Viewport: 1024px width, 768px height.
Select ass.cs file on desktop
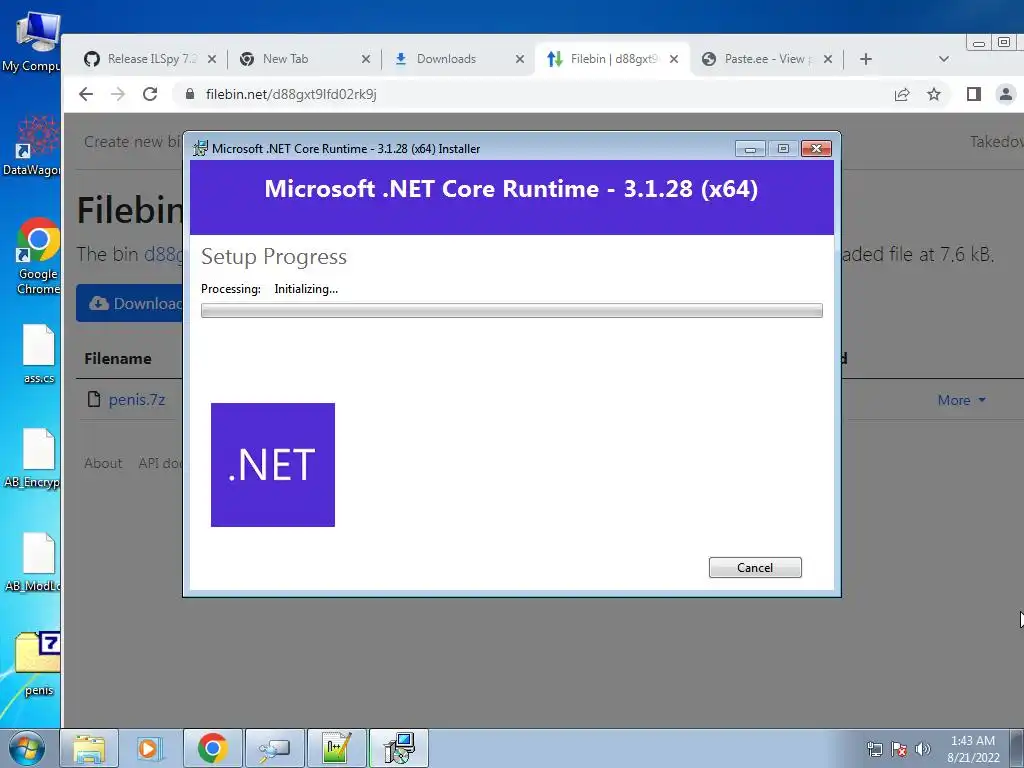tap(39, 353)
